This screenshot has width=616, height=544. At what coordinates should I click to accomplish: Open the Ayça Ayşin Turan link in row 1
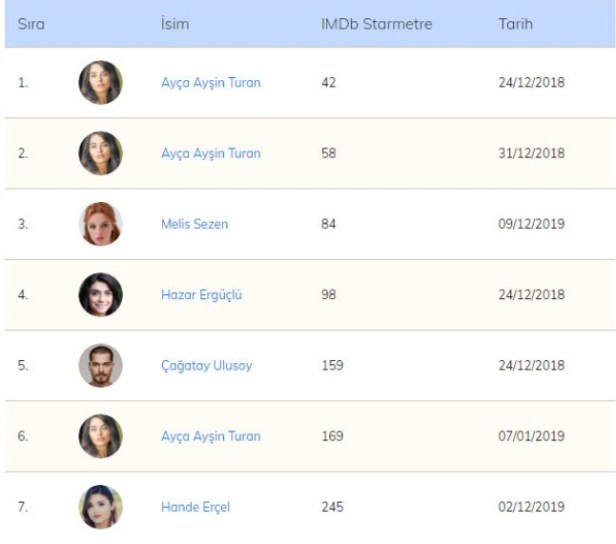point(210,83)
